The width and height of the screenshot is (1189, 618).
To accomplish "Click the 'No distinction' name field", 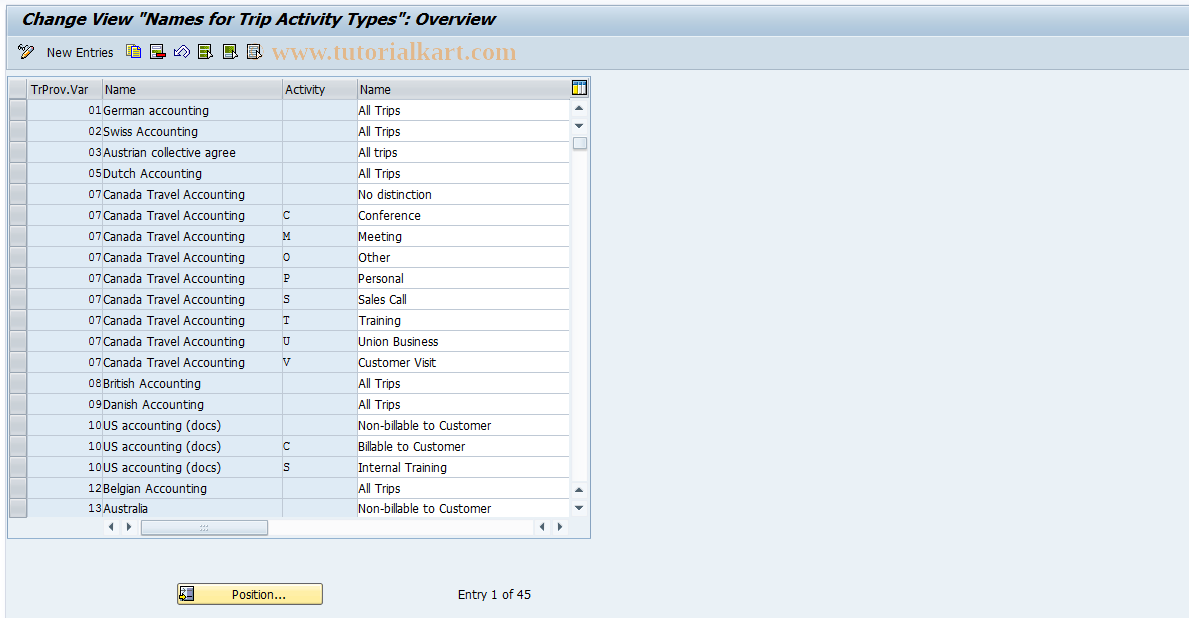I will [x=463, y=194].
